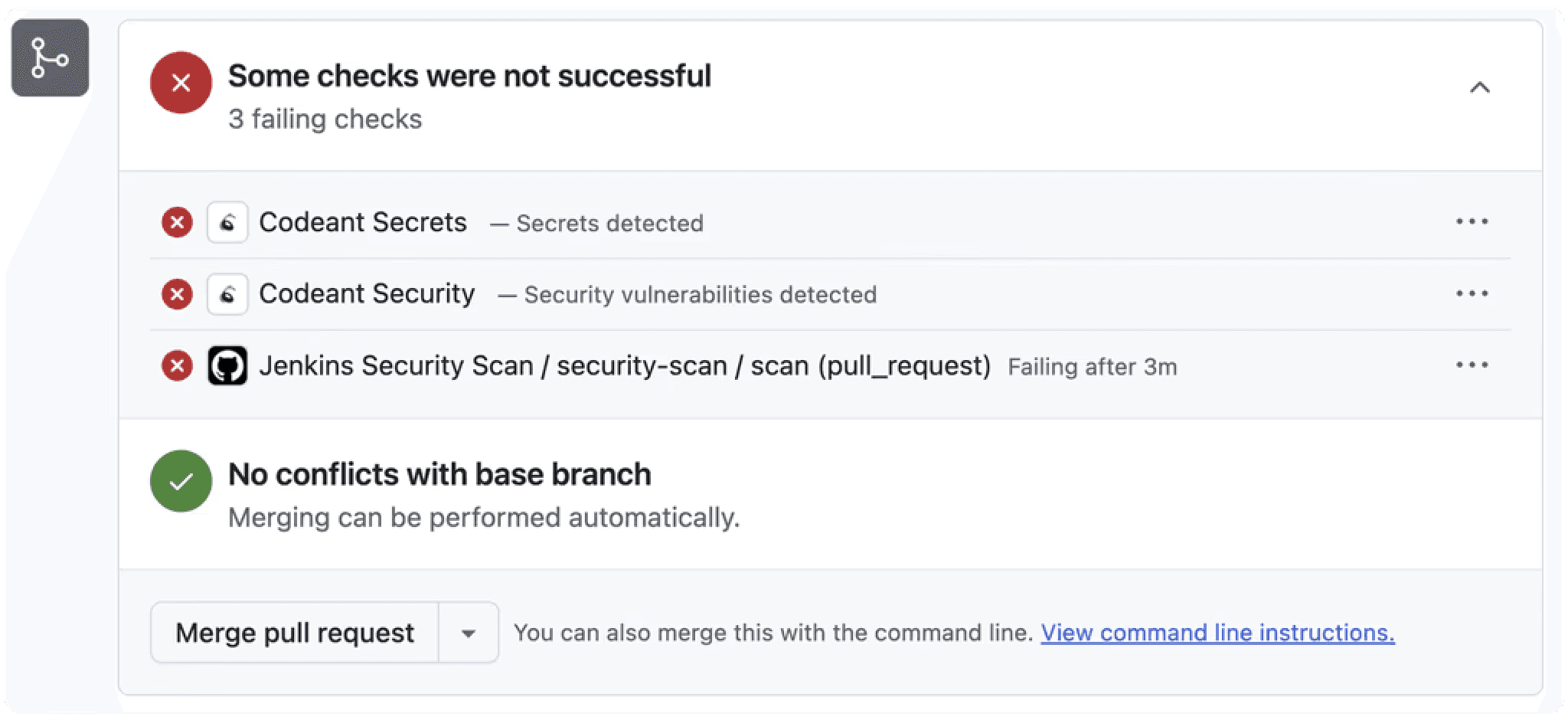The height and width of the screenshot is (720, 1568).
Task: Open View command line instructions link
Action: click(1219, 632)
